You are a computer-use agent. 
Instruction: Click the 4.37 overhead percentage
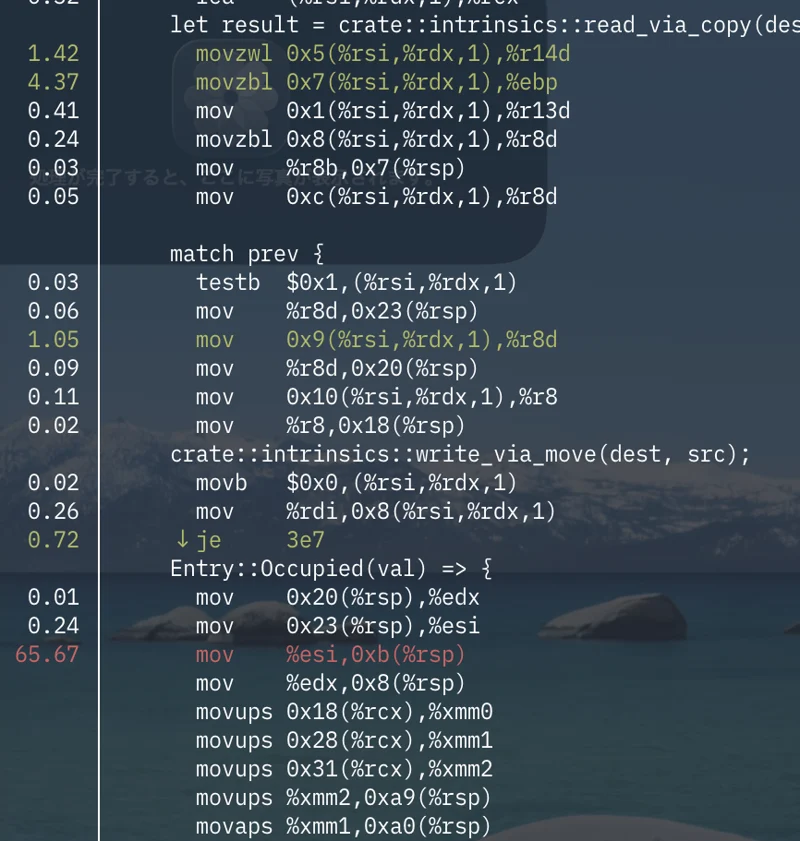[53, 82]
